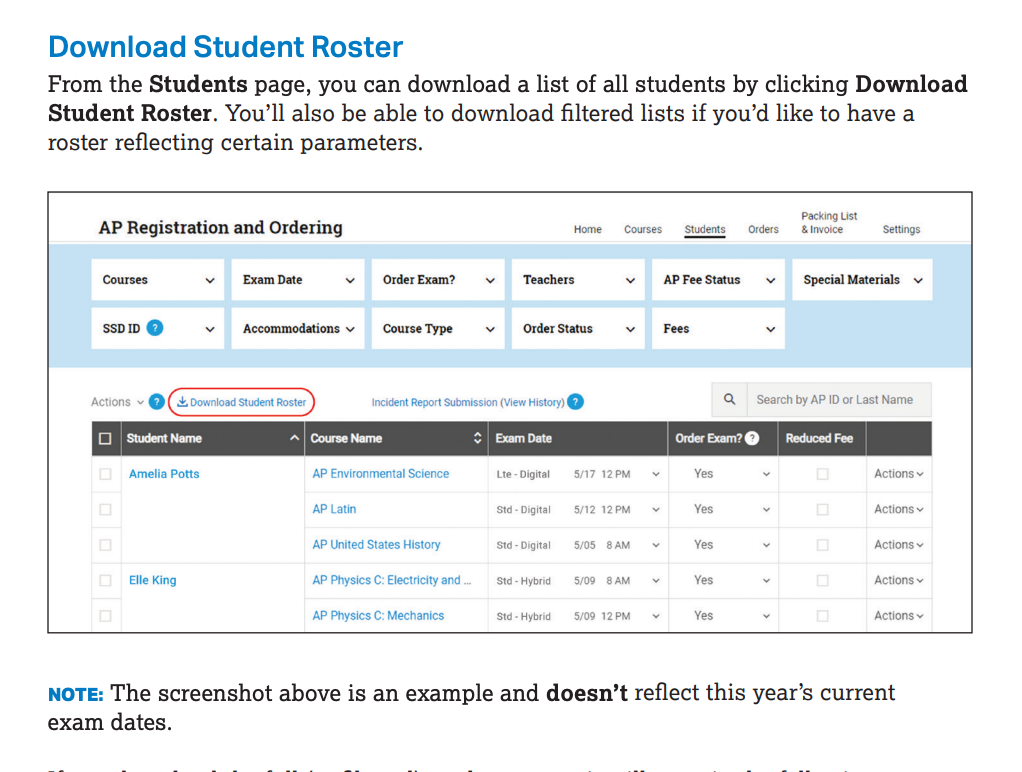Open the Elle King student link
This screenshot has width=1022, height=772.
[x=152, y=580]
